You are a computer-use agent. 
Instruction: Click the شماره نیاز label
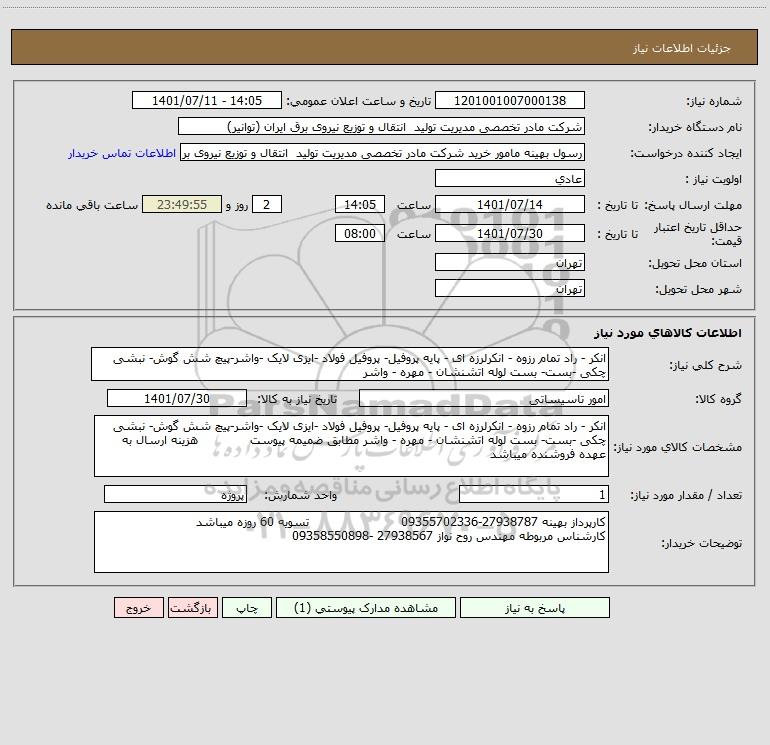(x=714, y=101)
